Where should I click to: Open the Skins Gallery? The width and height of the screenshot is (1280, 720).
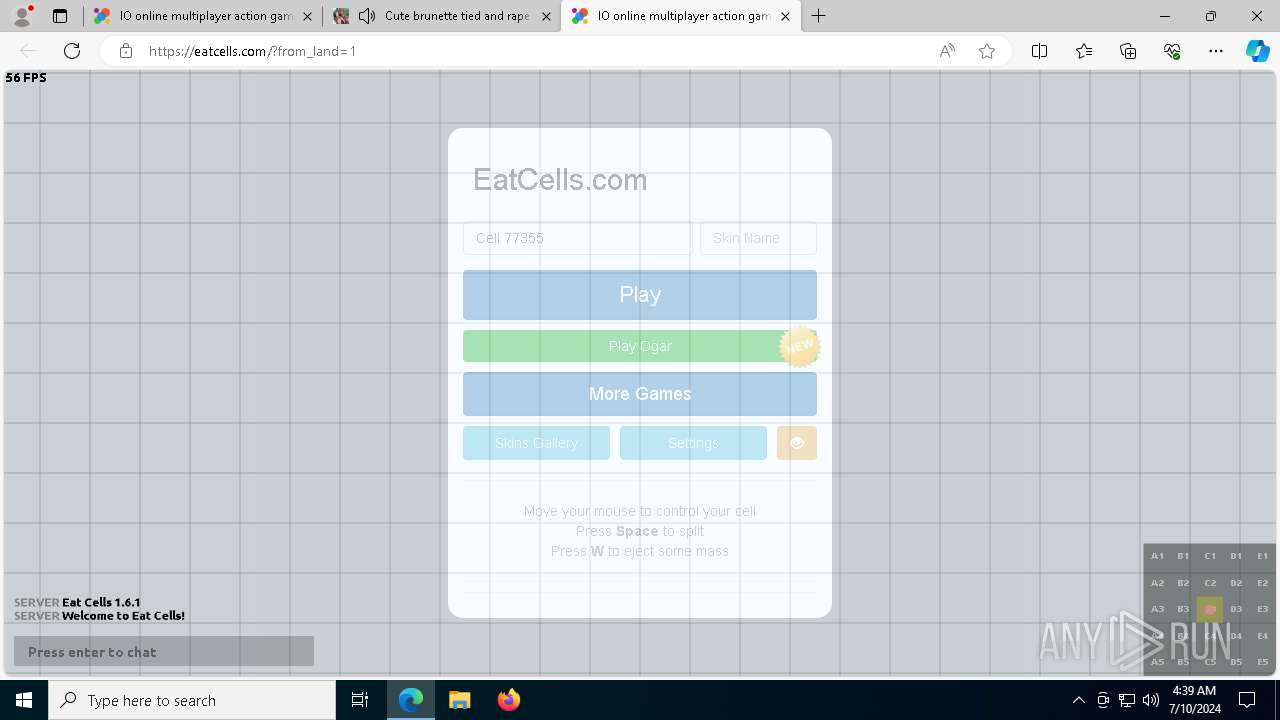point(536,443)
